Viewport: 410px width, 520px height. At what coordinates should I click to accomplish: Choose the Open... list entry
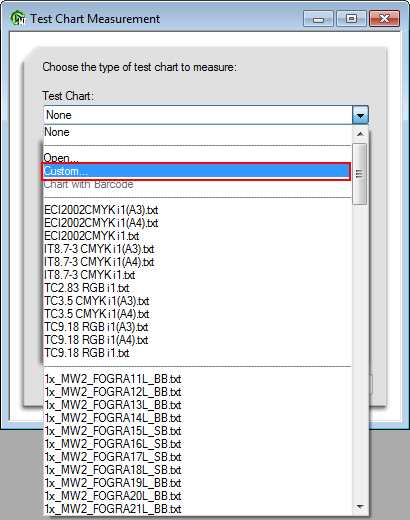[197, 157]
